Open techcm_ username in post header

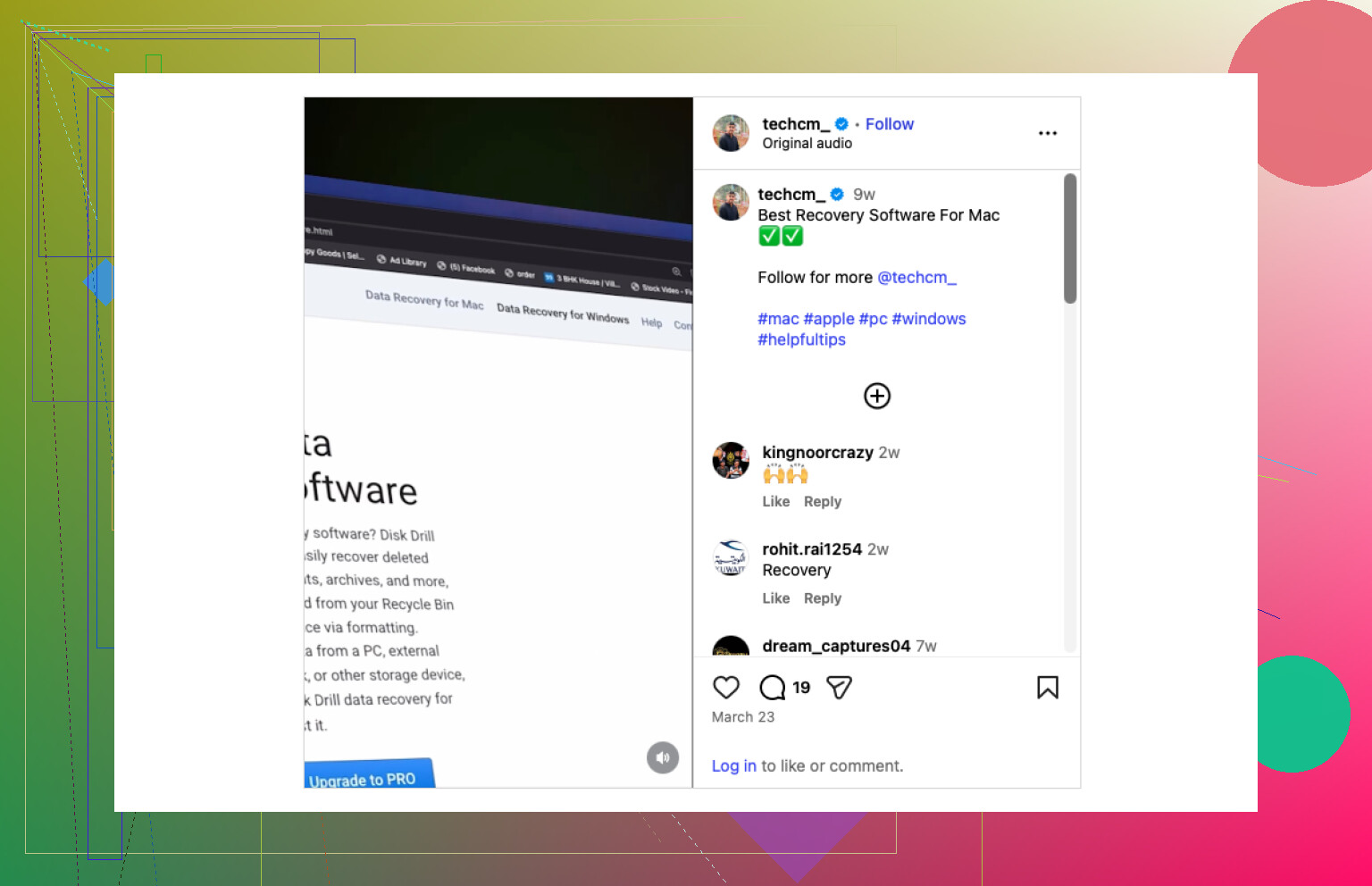tap(796, 124)
